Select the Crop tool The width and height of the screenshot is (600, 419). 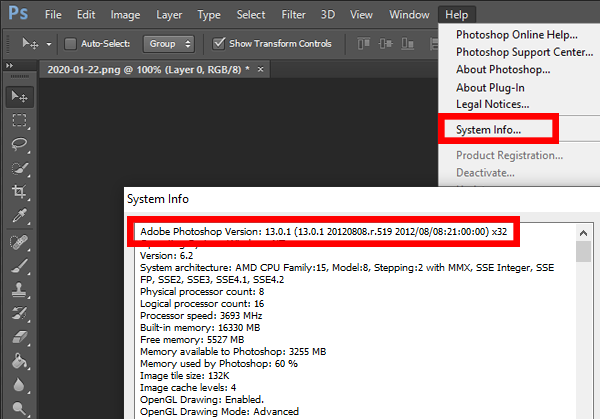20,191
